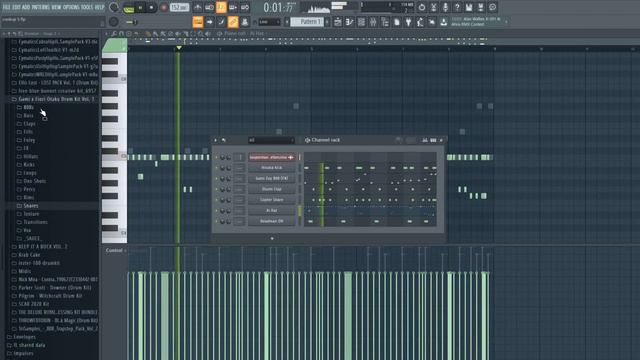
Task: Select the red highlighted top channel button
Action: 271,157
